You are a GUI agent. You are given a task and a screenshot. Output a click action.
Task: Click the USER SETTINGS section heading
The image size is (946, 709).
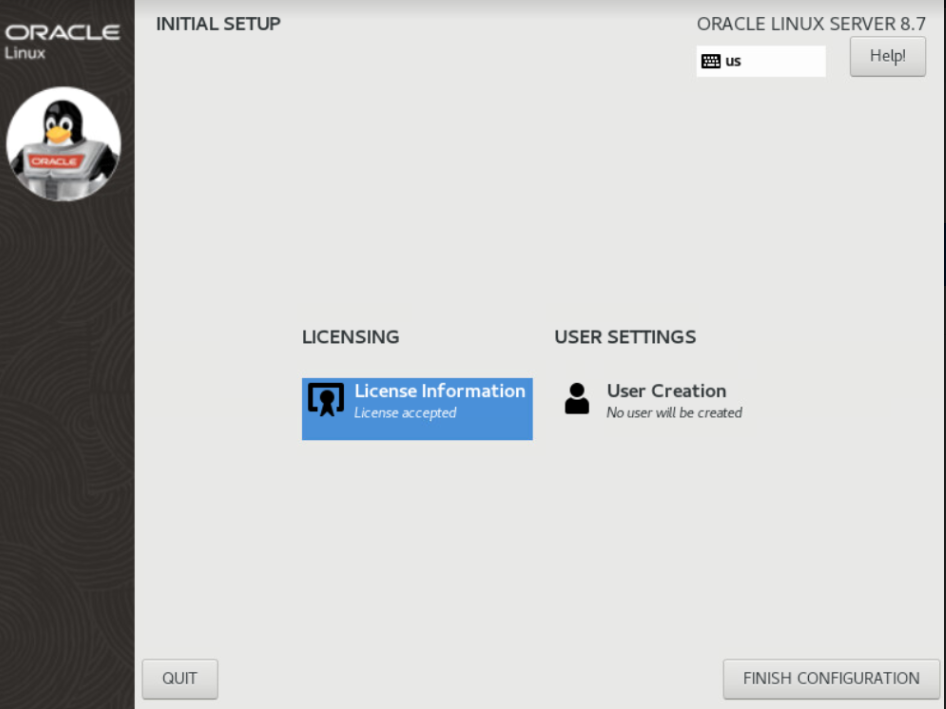pyautogui.click(x=625, y=337)
